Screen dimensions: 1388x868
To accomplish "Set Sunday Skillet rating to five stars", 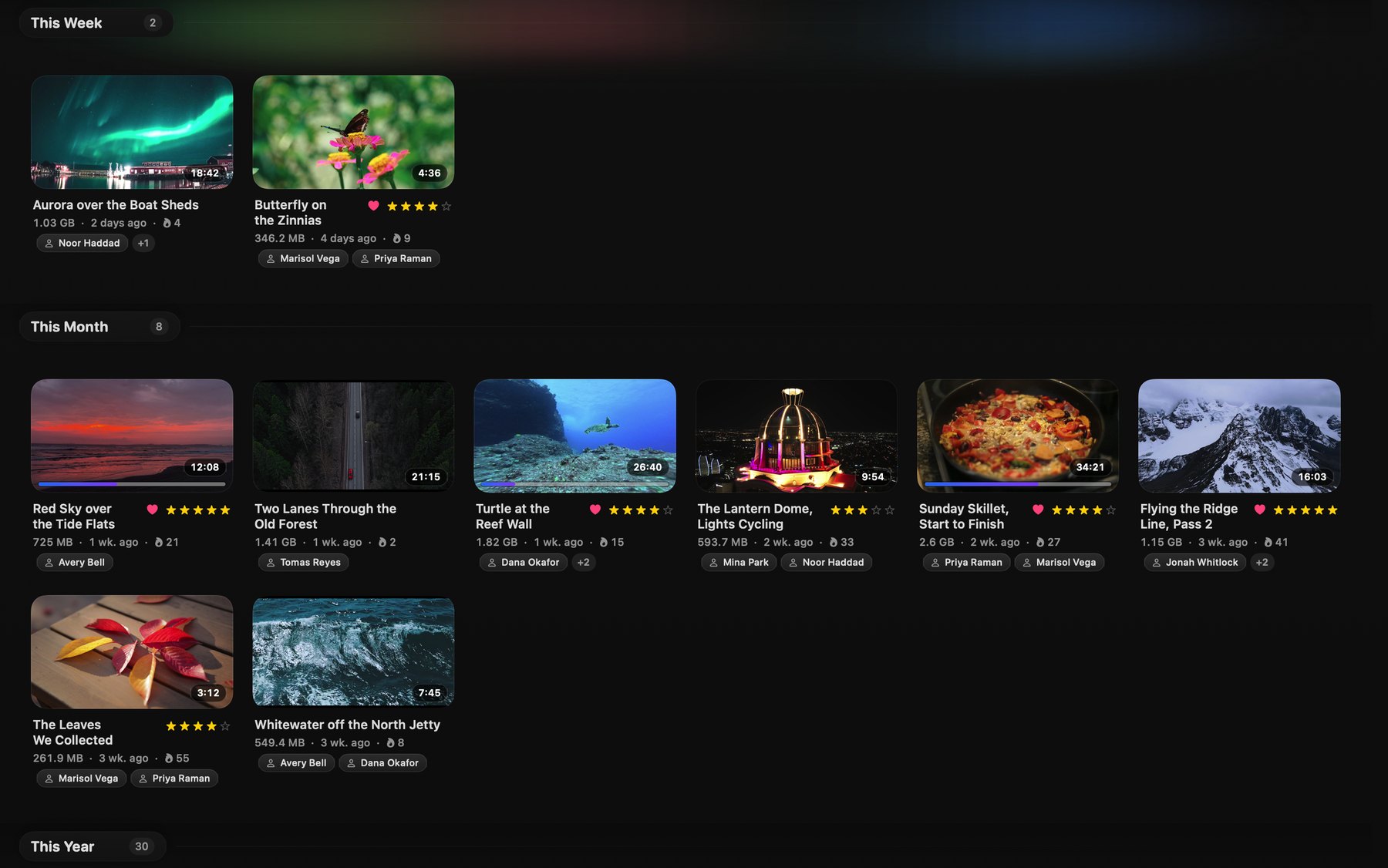I will click(x=1111, y=510).
